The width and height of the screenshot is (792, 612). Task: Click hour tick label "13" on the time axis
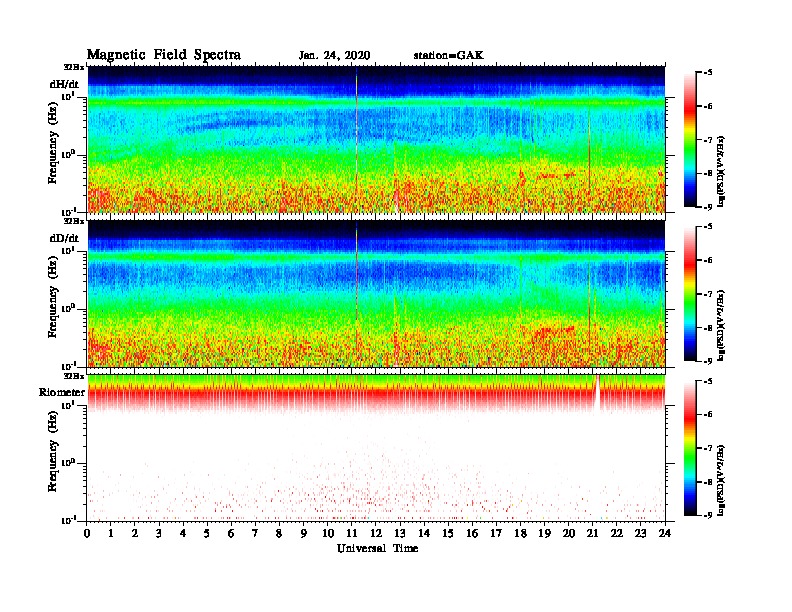coord(400,533)
